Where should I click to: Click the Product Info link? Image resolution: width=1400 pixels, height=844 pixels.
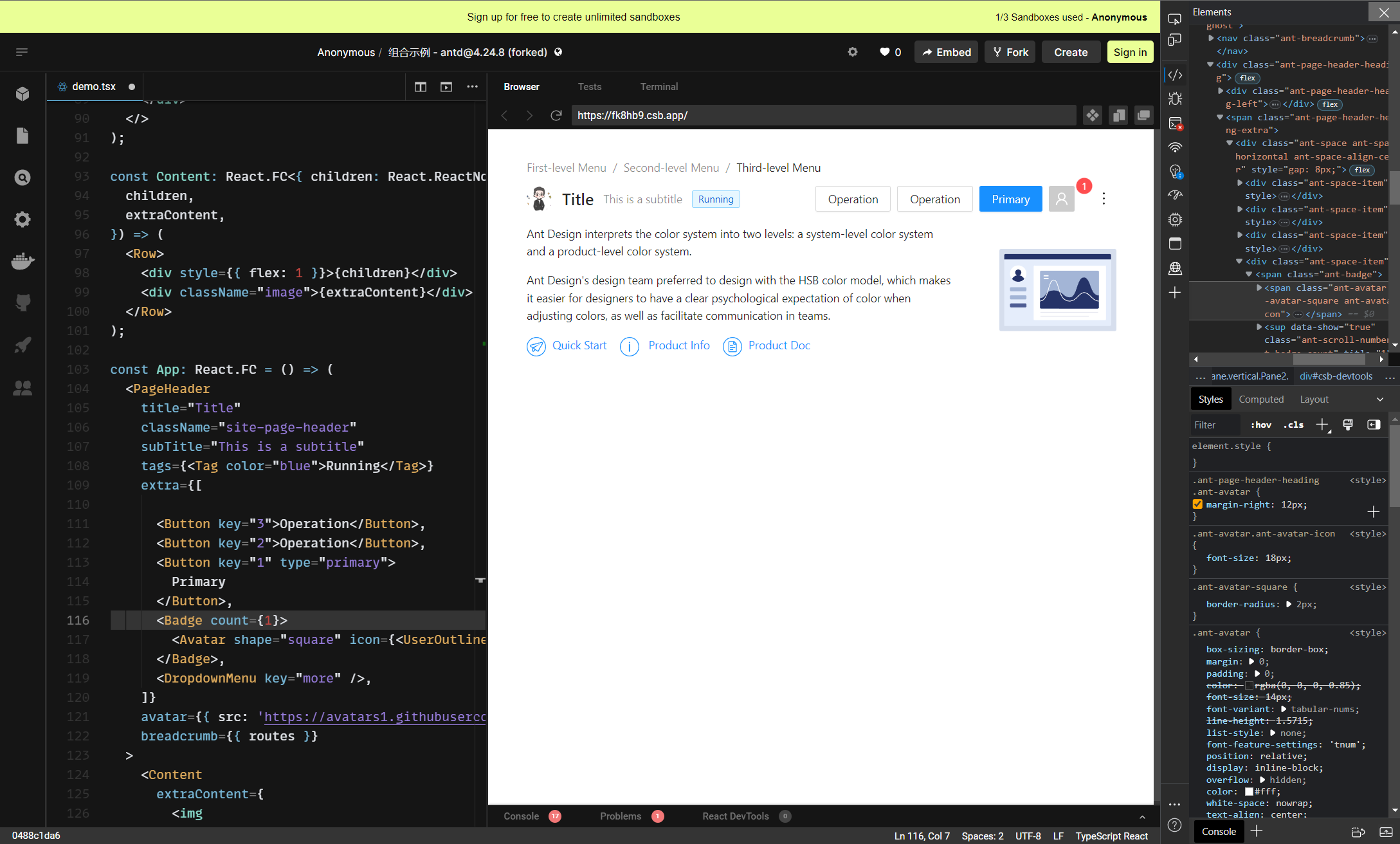(678, 346)
